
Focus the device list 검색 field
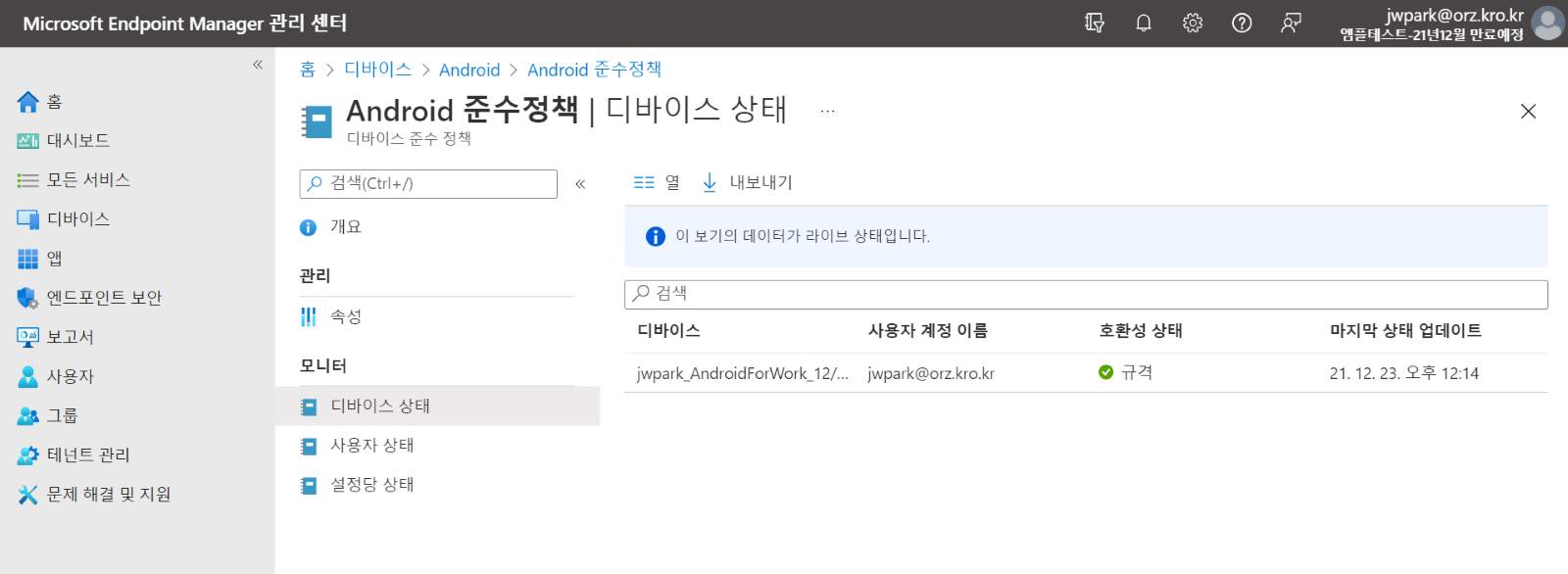(x=1086, y=294)
